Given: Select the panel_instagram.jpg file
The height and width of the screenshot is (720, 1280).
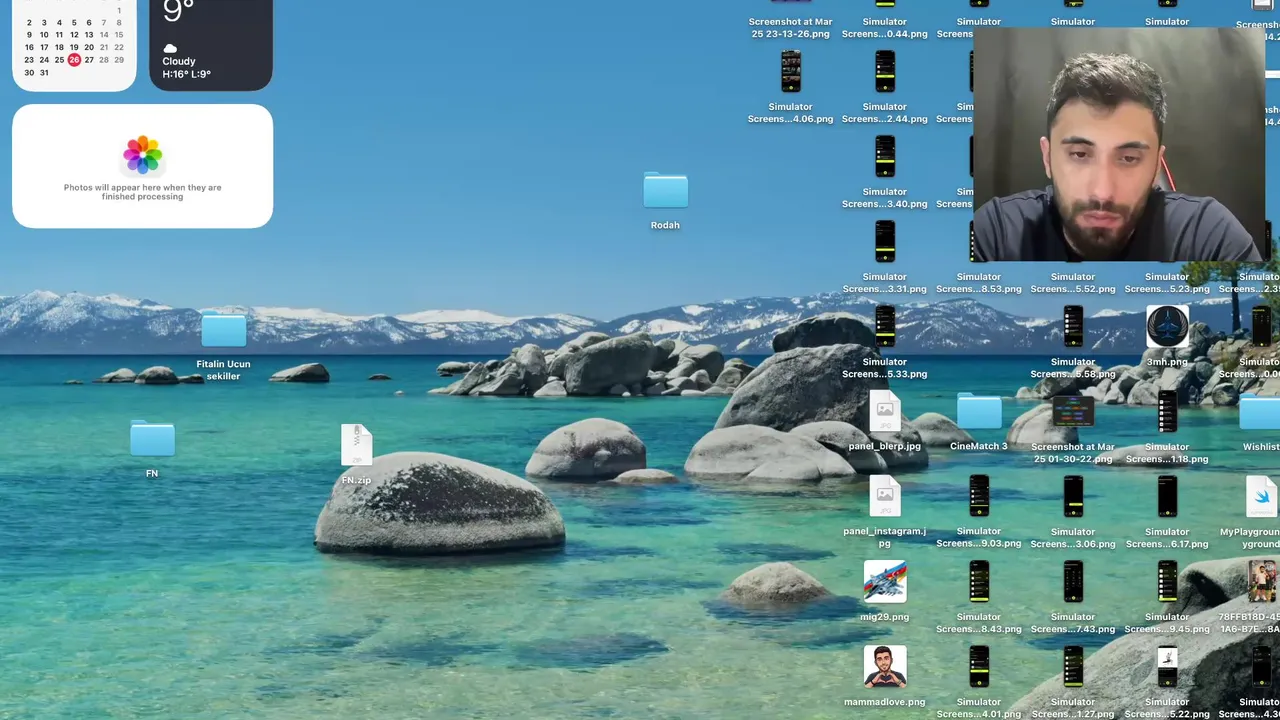Looking at the screenshot, I should [x=884, y=496].
